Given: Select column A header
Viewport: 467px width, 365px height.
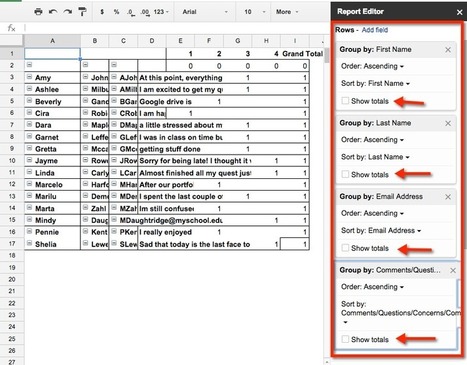Looking at the screenshot, I should click(52, 41).
